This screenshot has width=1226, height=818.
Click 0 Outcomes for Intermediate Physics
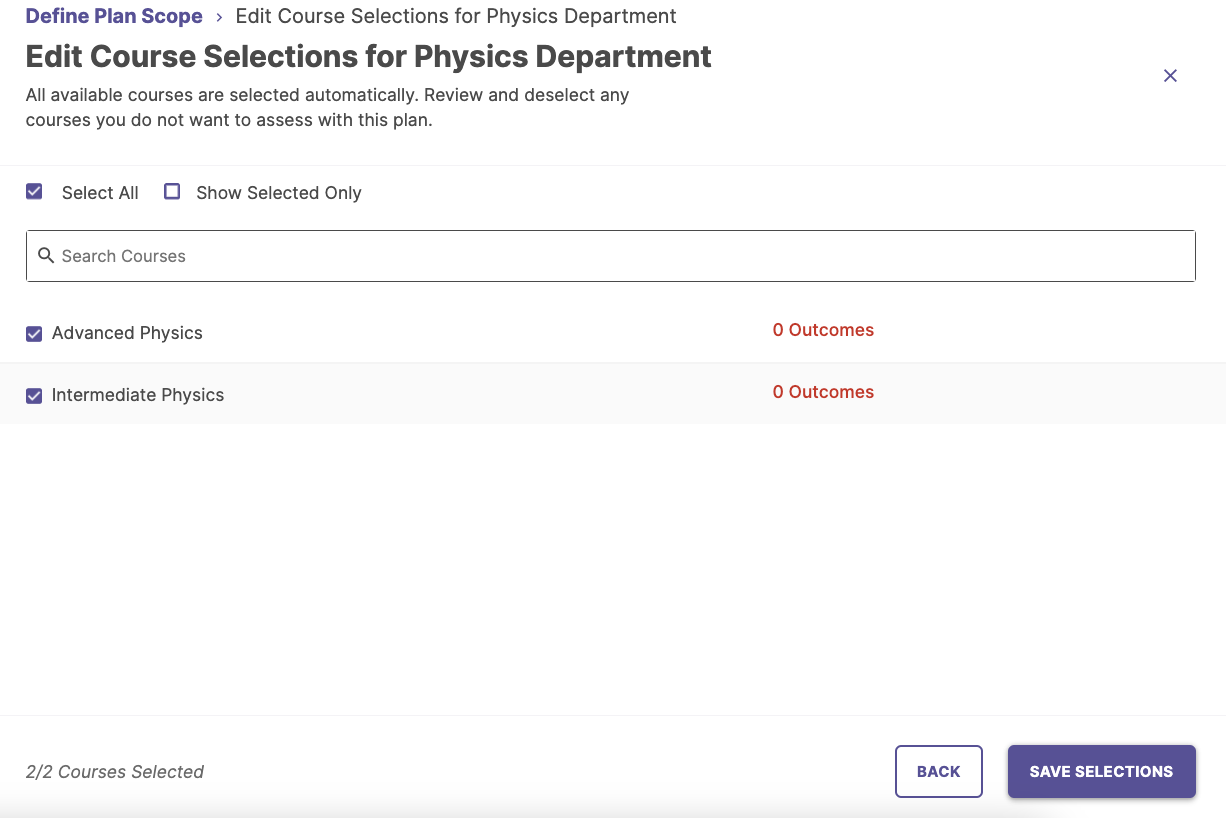pyautogui.click(x=823, y=392)
